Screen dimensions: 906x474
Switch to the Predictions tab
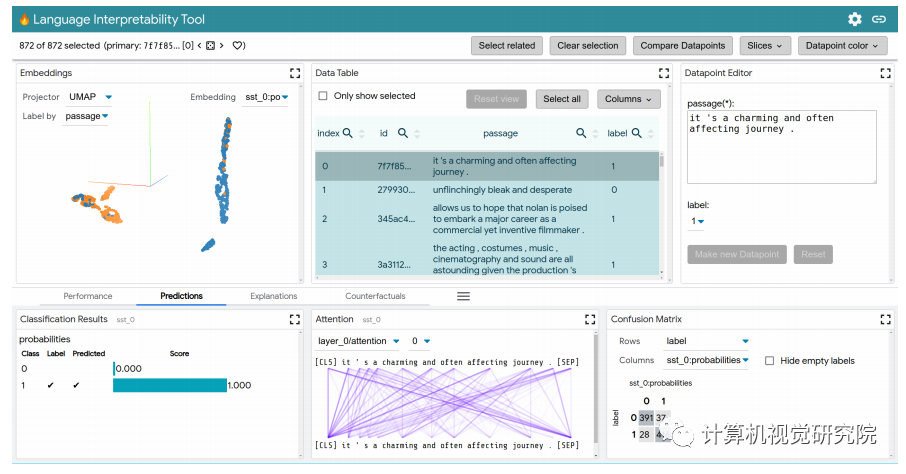click(x=181, y=296)
